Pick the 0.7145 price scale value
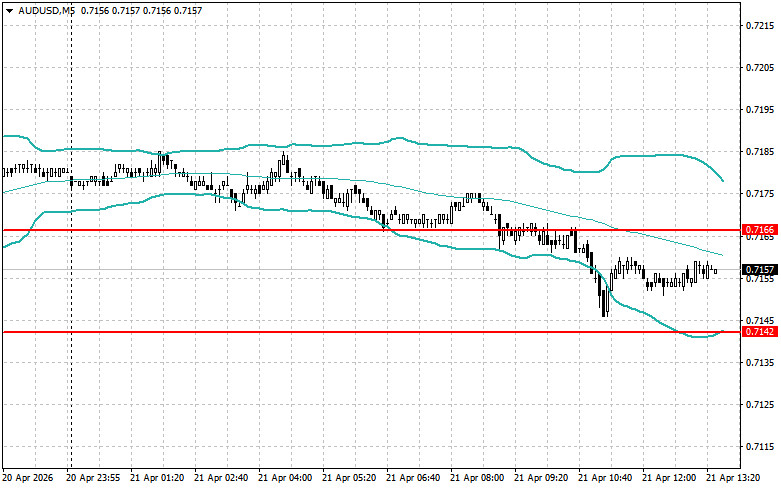Image resolution: width=781 pixels, height=489 pixels. pyautogui.click(x=760, y=320)
